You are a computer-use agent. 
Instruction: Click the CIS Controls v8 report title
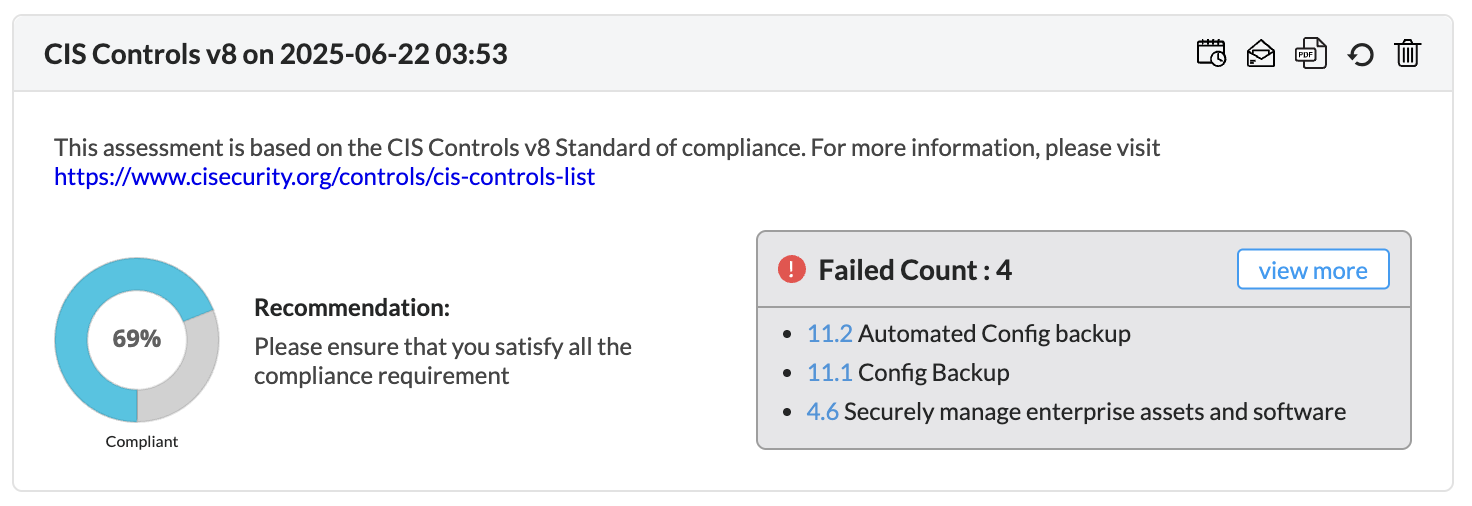[276, 54]
